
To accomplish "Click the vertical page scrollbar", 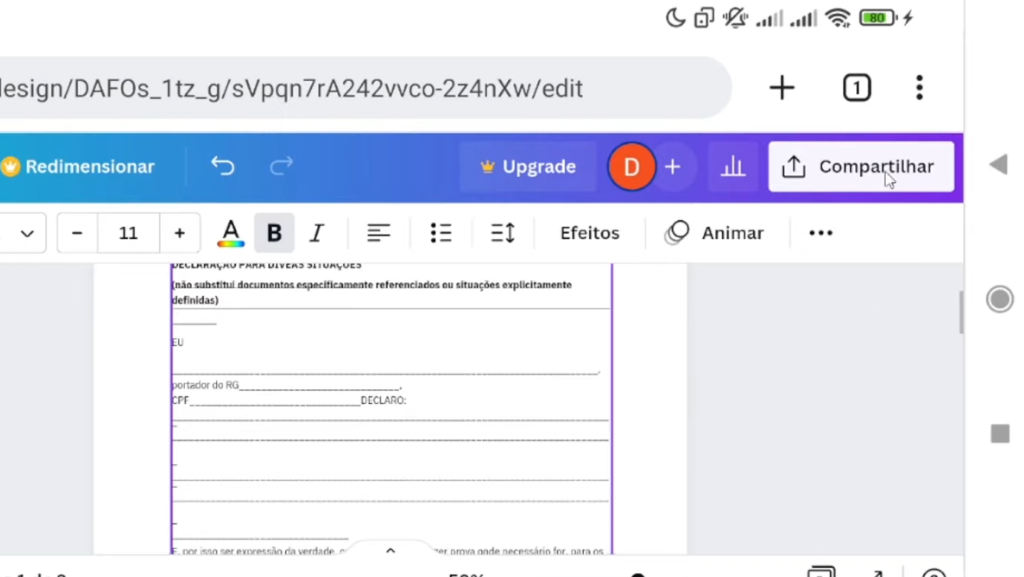I will click(961, 312).
